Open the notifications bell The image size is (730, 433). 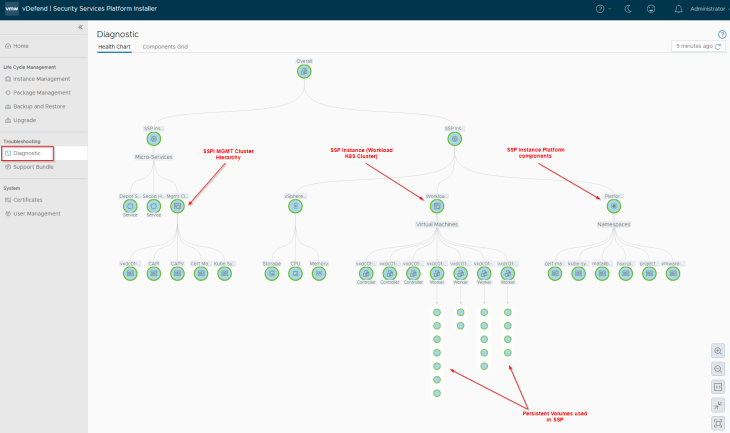(679, 9)
